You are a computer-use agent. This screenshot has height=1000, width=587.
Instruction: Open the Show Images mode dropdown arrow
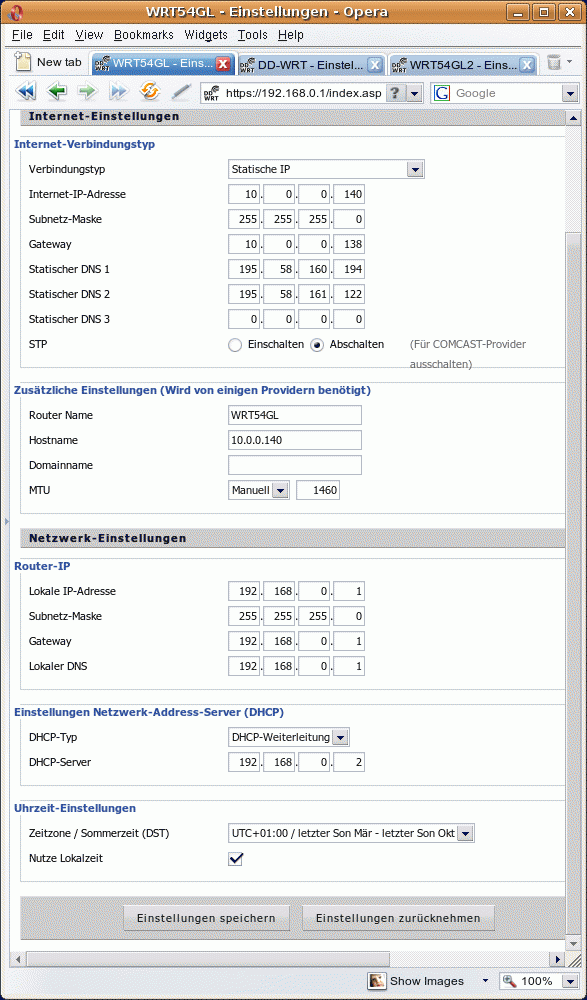(486, 981)
